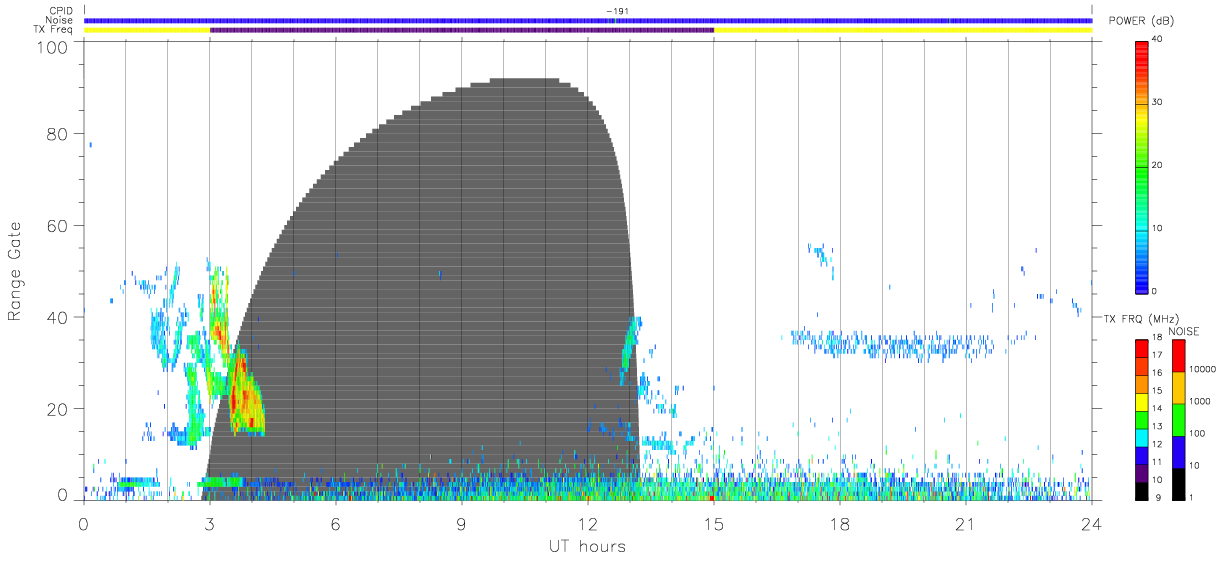Click the 20 label on Range Gate axis
Image resolution: width=1228 pixels, height=567 pixels.
coord(59,409)
